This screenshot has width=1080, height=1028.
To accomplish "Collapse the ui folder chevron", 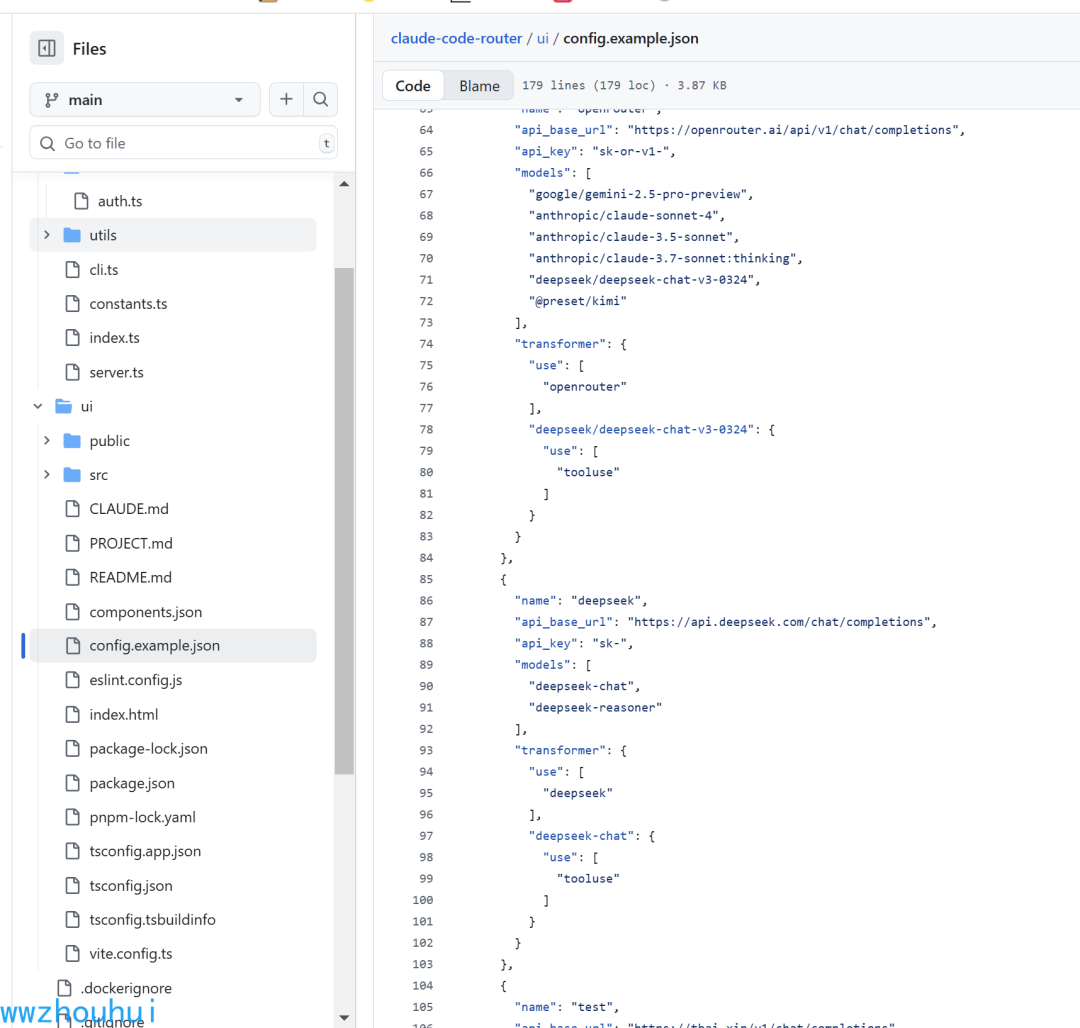I will coord(38,406).
